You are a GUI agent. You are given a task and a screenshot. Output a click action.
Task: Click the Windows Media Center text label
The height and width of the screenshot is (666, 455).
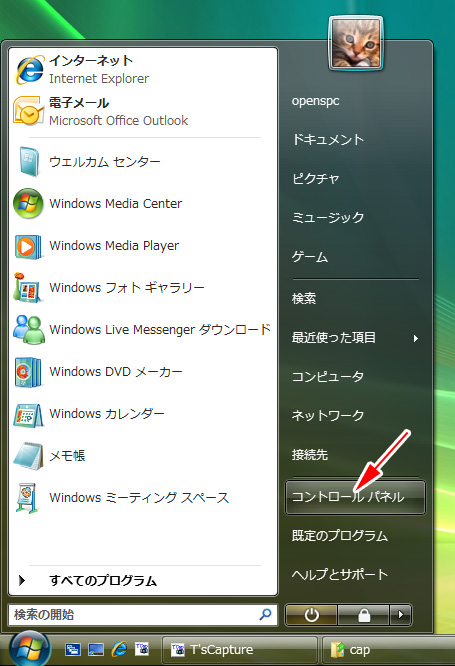116,204
